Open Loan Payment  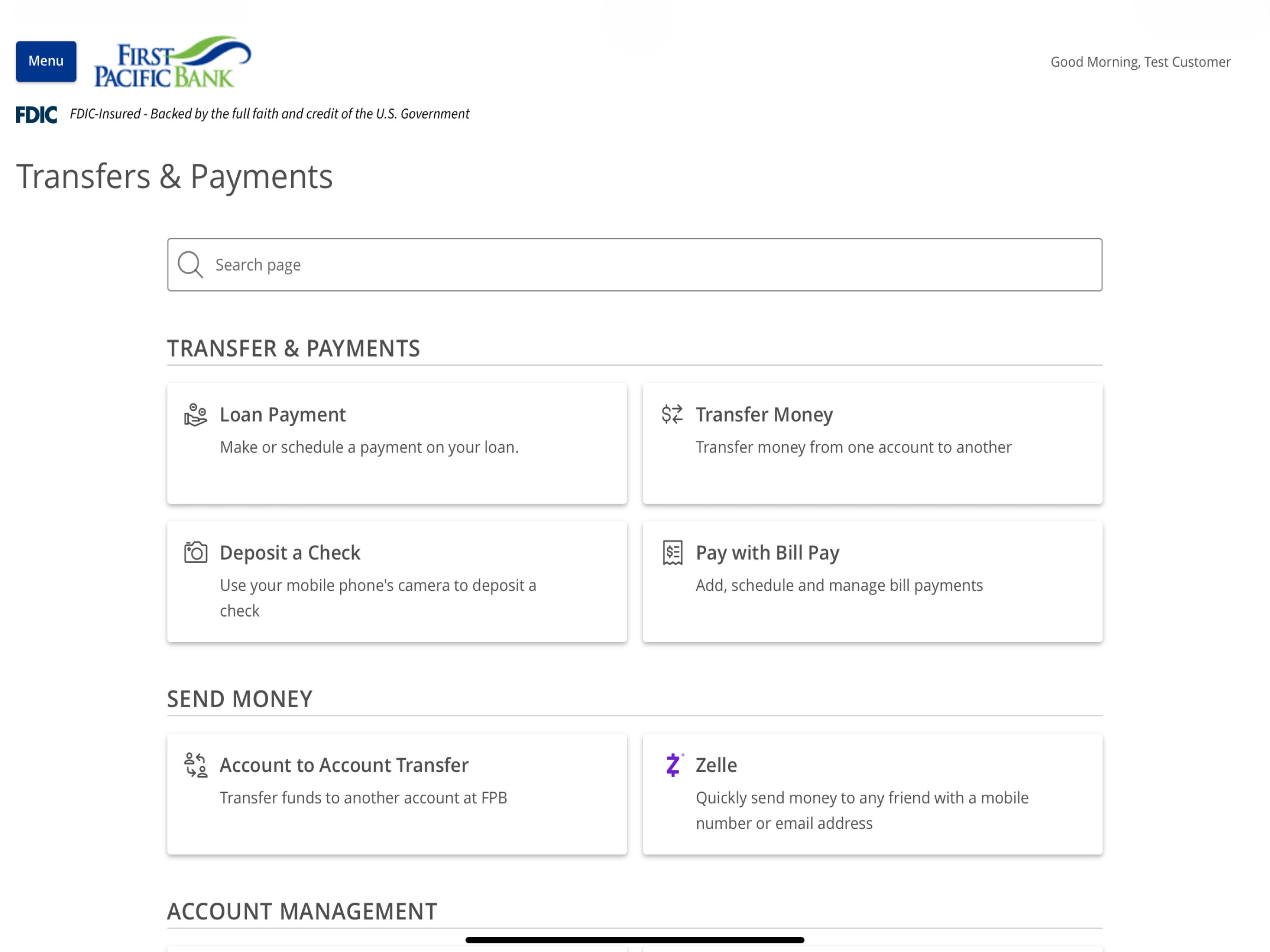click(x=397, y=444)
